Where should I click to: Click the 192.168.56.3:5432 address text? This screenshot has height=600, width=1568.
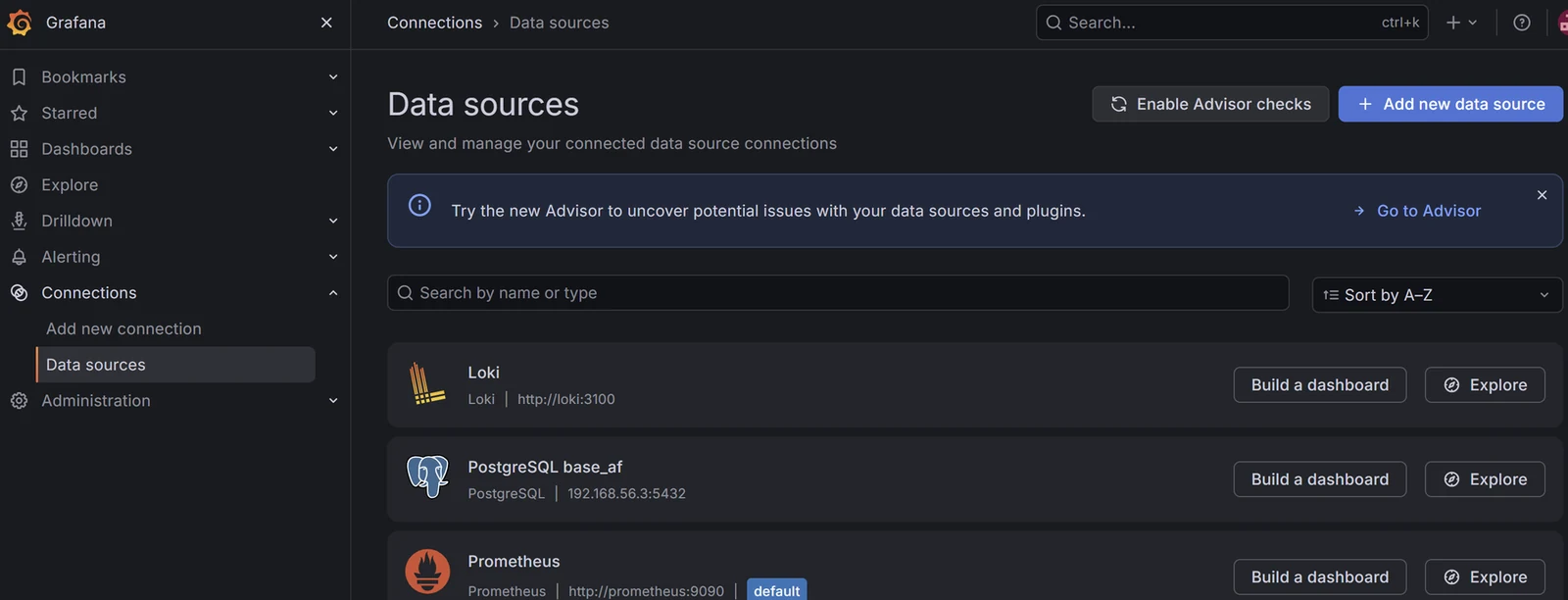[626, 493]
